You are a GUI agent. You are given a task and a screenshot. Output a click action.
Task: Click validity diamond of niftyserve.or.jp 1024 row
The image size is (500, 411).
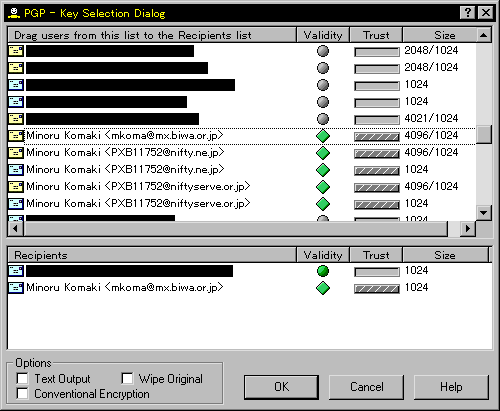323,204
